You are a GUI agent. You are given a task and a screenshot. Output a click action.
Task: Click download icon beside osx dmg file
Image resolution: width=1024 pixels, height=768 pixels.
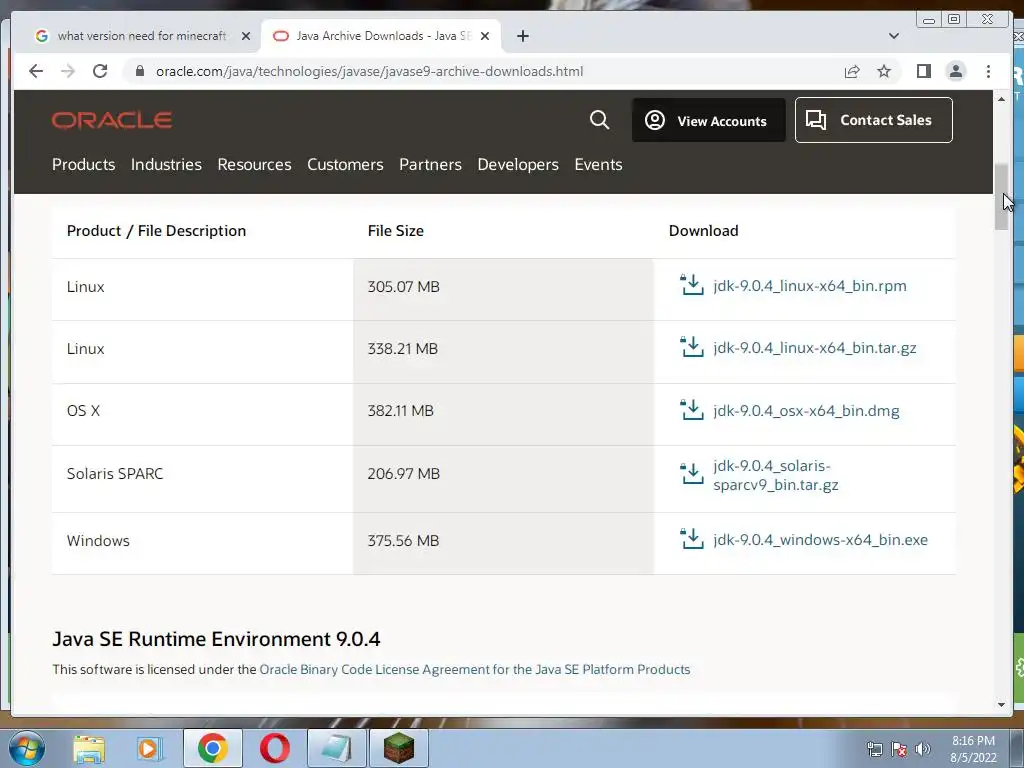[x=692, y=409]
